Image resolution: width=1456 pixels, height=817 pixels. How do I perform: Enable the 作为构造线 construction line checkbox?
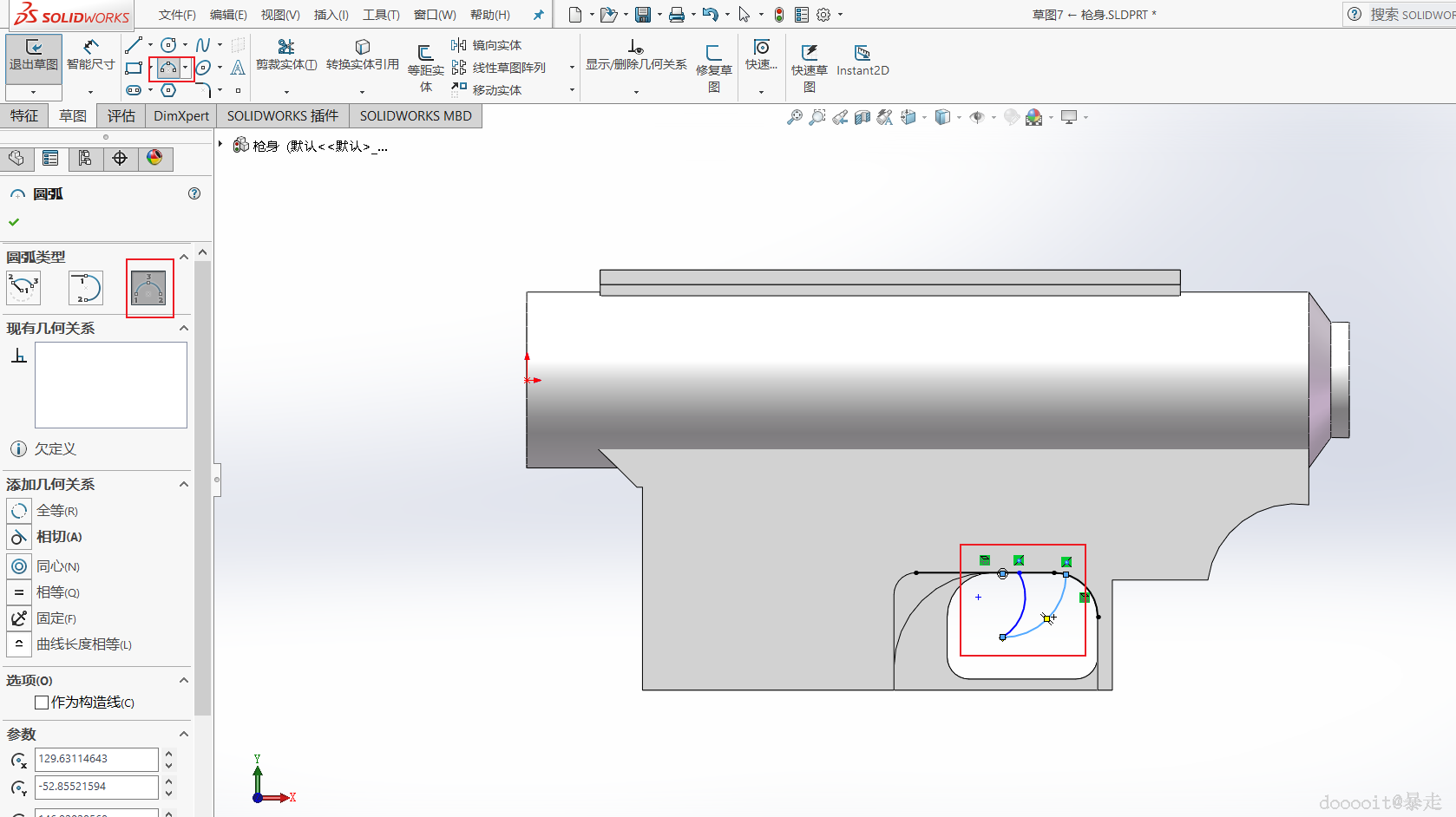pos(42,703)
